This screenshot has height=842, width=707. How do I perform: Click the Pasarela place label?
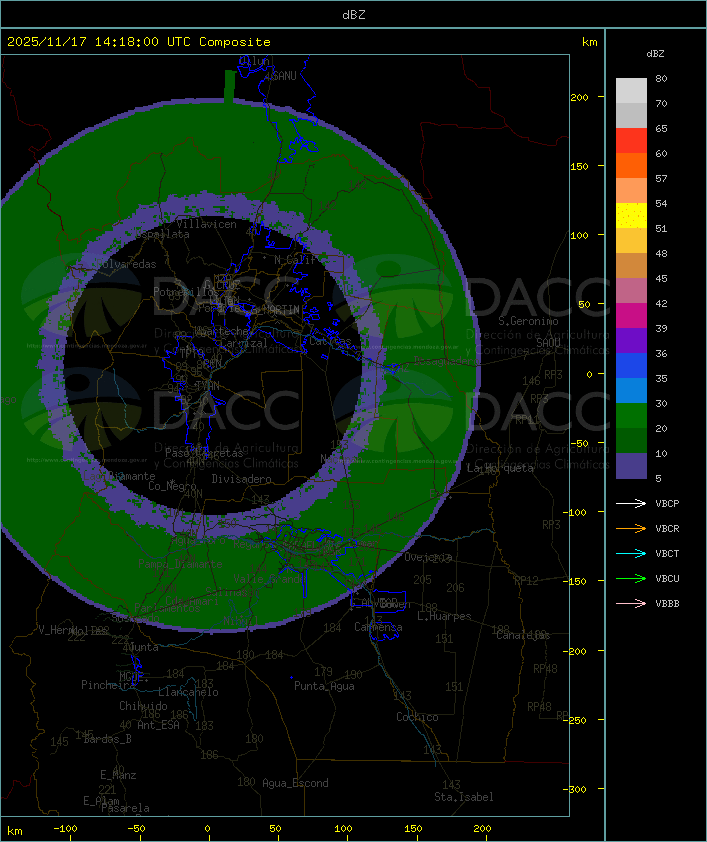pyautogui.click(x=125, y=808)
